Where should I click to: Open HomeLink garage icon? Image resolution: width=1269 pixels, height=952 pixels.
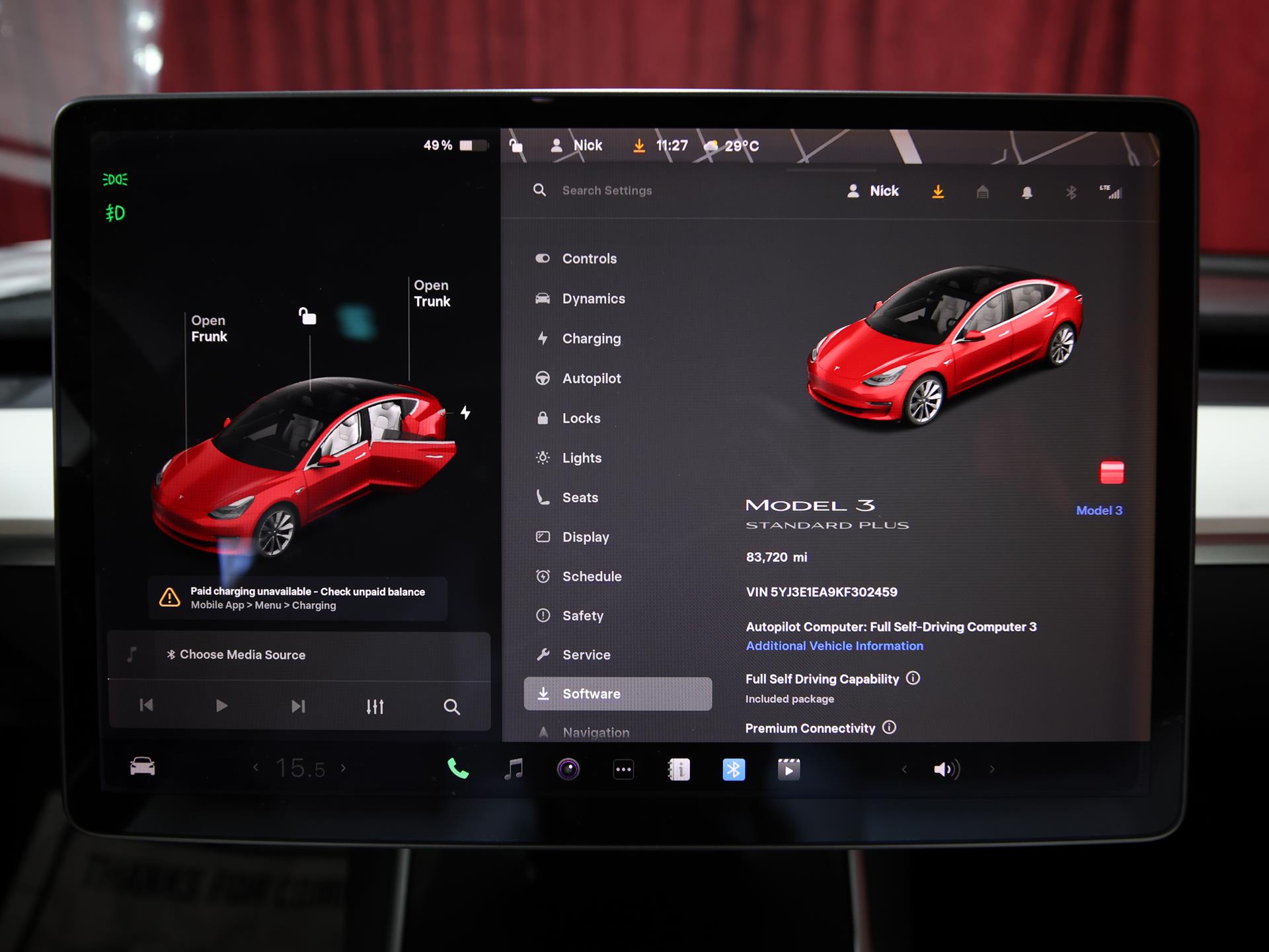tap(982, 192)
